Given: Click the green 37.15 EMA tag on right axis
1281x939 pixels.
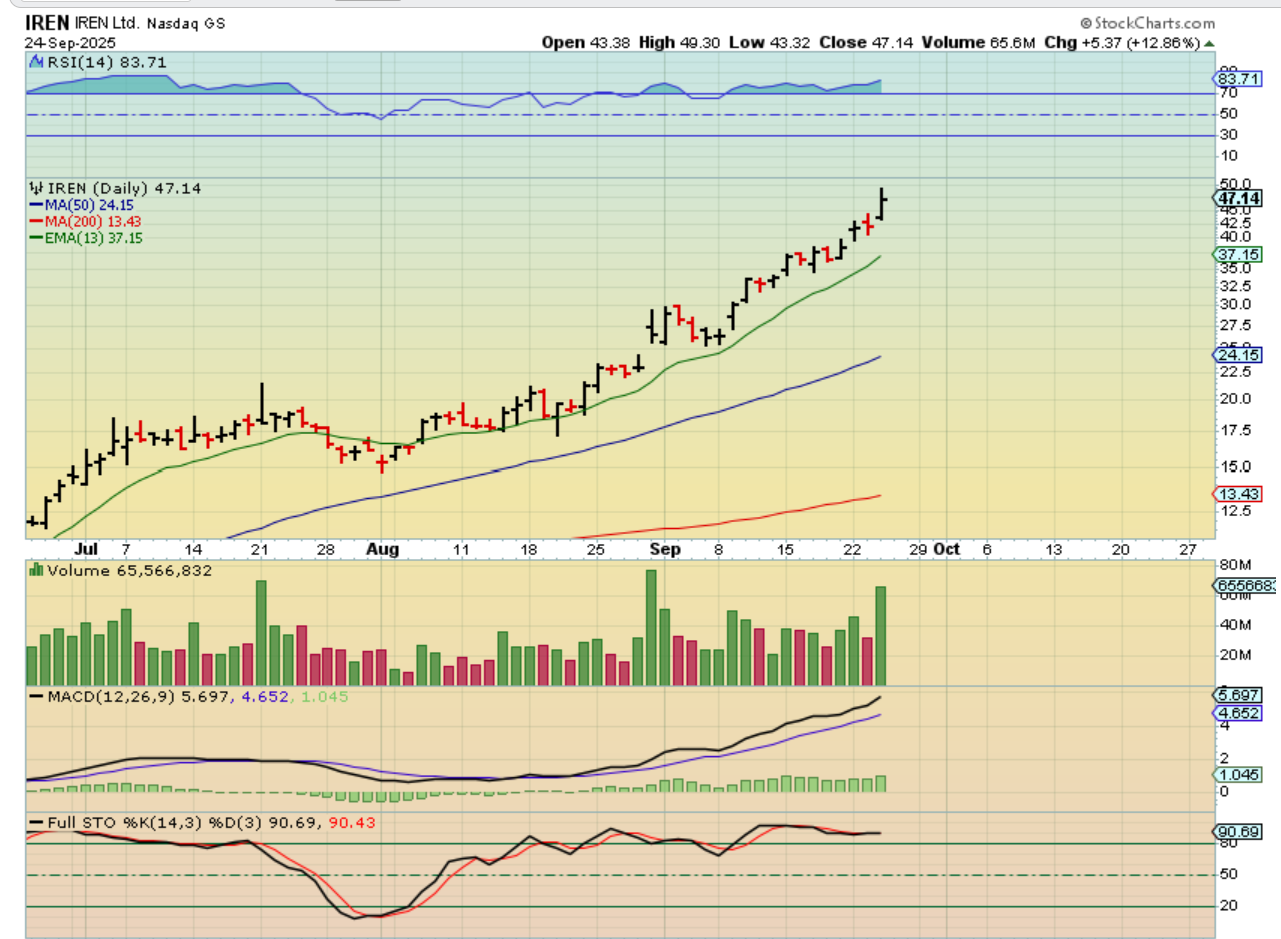Looking at the screenshot, I should click(1235, 255).
